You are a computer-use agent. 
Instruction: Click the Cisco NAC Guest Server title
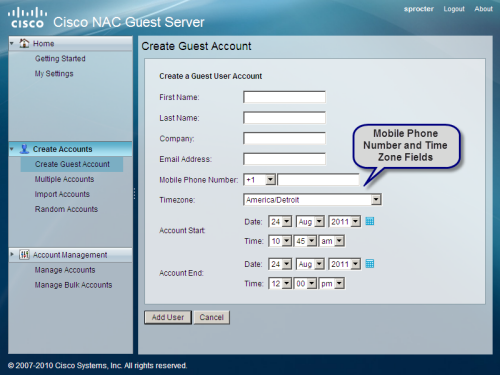(x=129, y=22)
